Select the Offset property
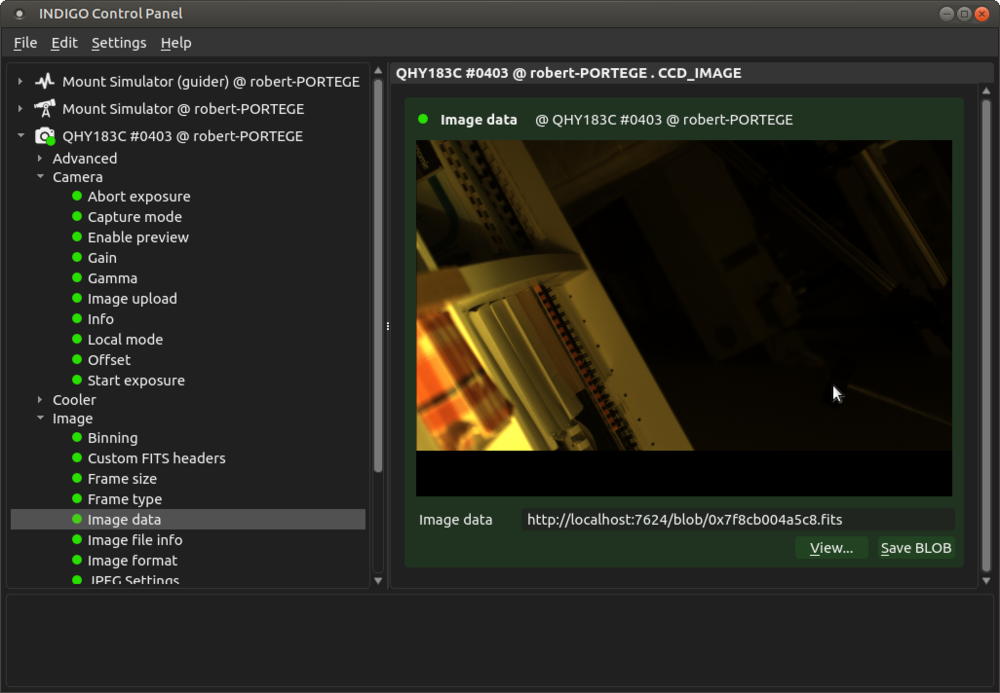1000x693 pixels. (109, 360)
